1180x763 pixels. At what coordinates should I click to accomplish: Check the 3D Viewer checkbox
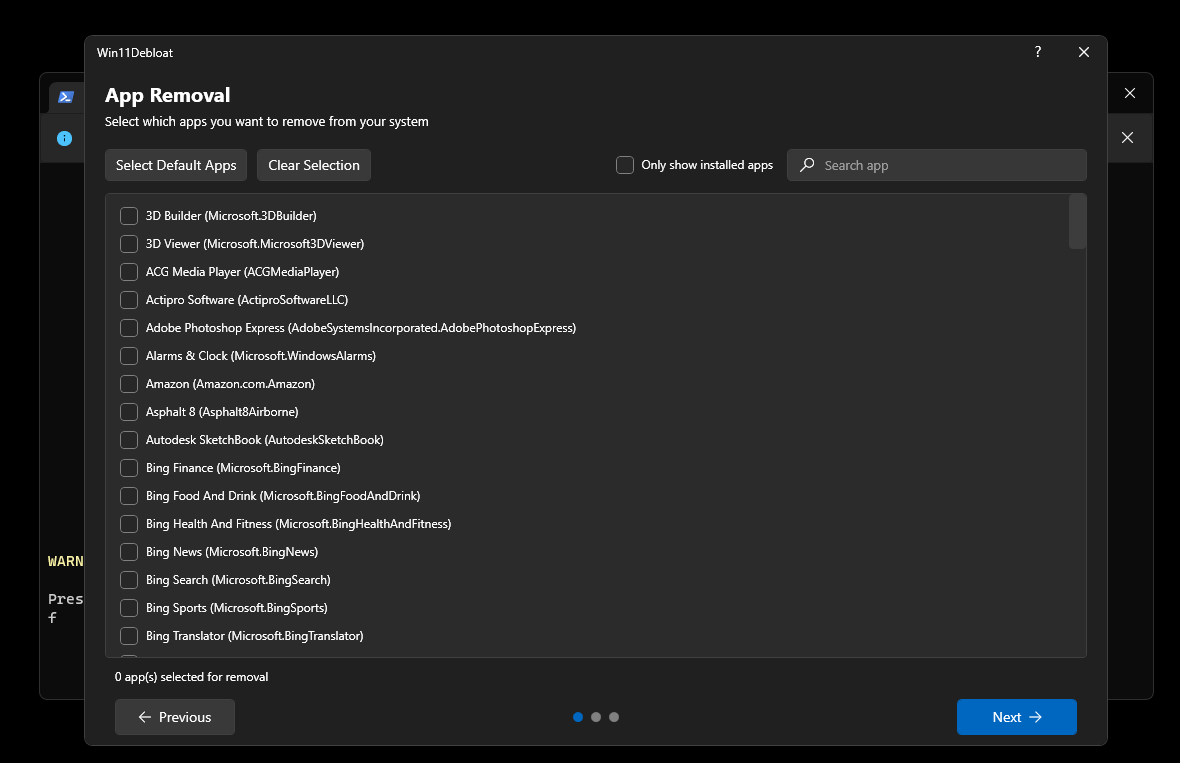(129, 244)
